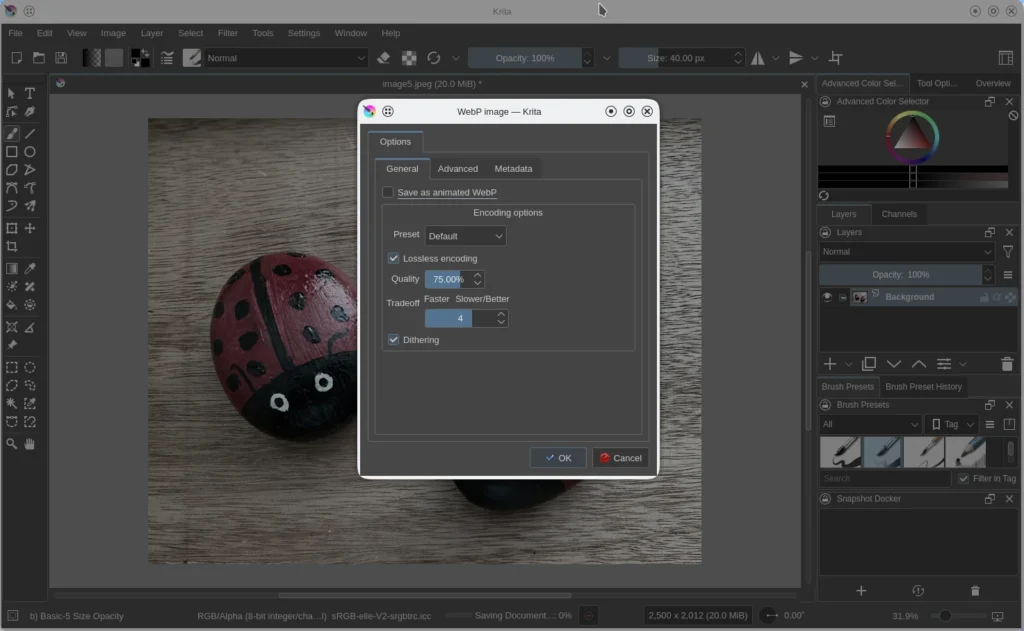The height and width of the screenshot is (631, 1024).
Task: Select the Crop tool in toolbox
Action: click(x=12, y=246)
